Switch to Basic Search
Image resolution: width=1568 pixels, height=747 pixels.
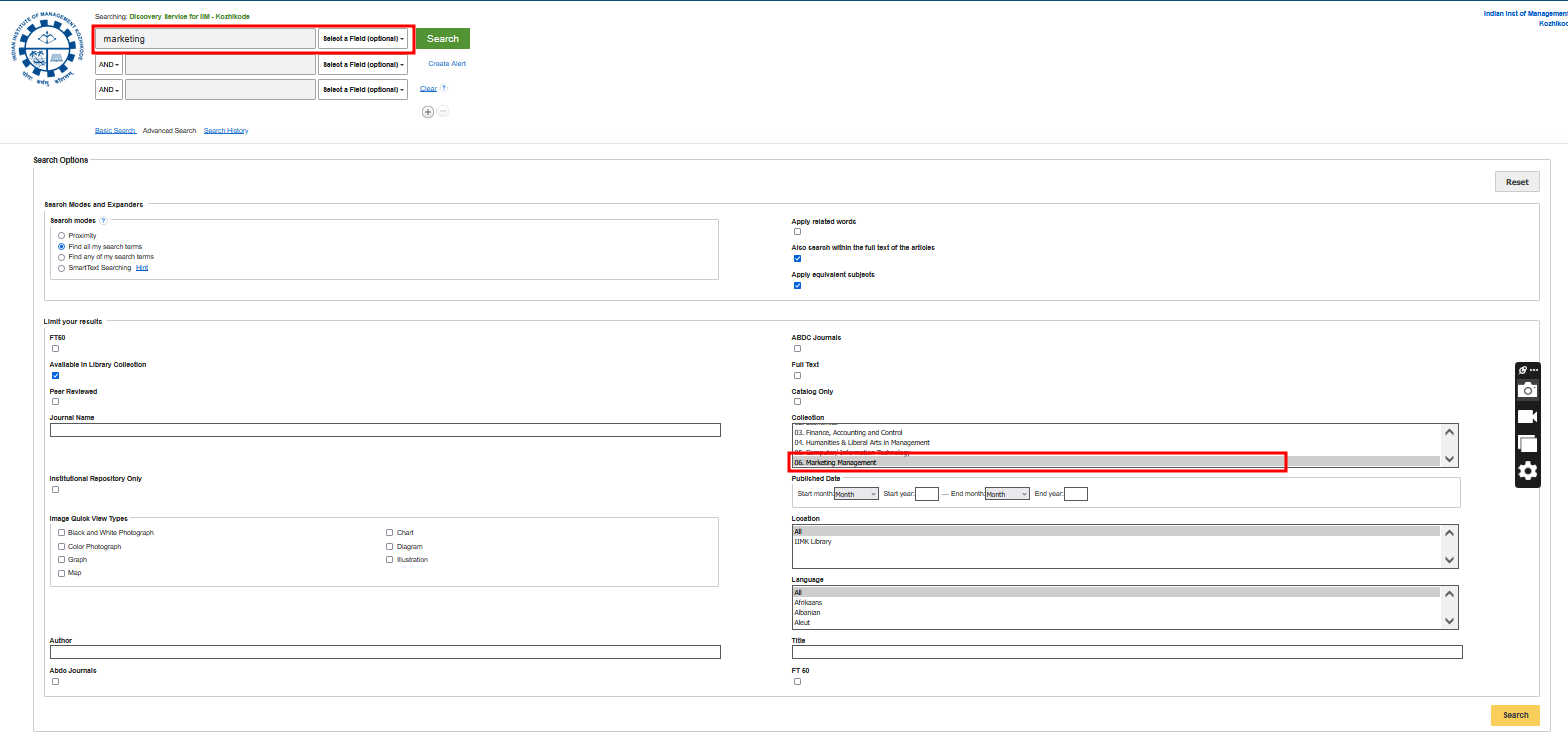115,131
